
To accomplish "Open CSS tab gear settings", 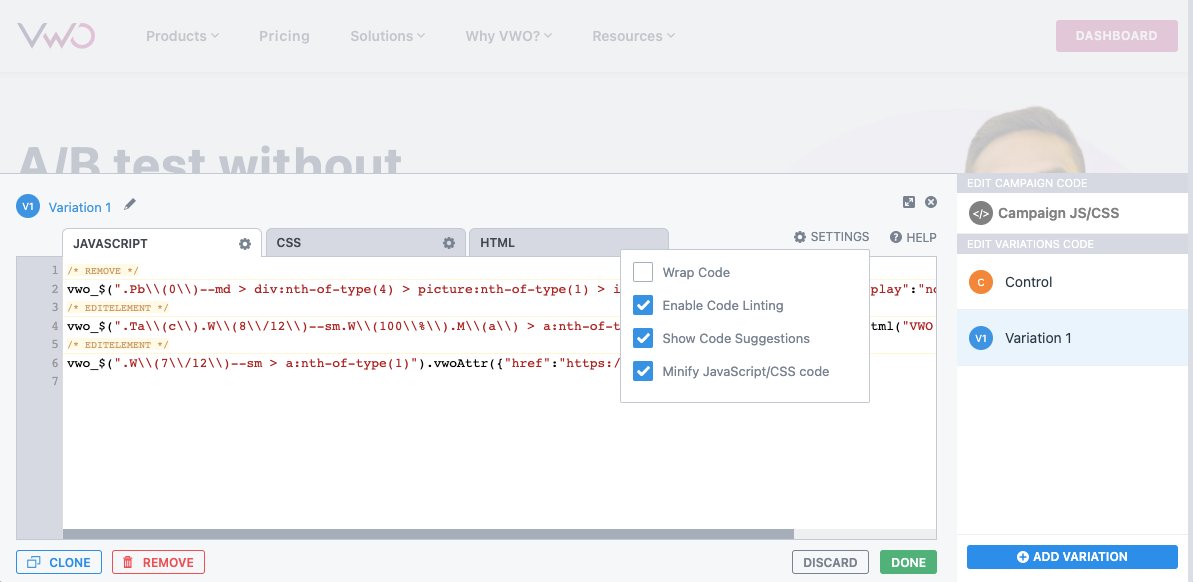I will (x=449, y=243).
